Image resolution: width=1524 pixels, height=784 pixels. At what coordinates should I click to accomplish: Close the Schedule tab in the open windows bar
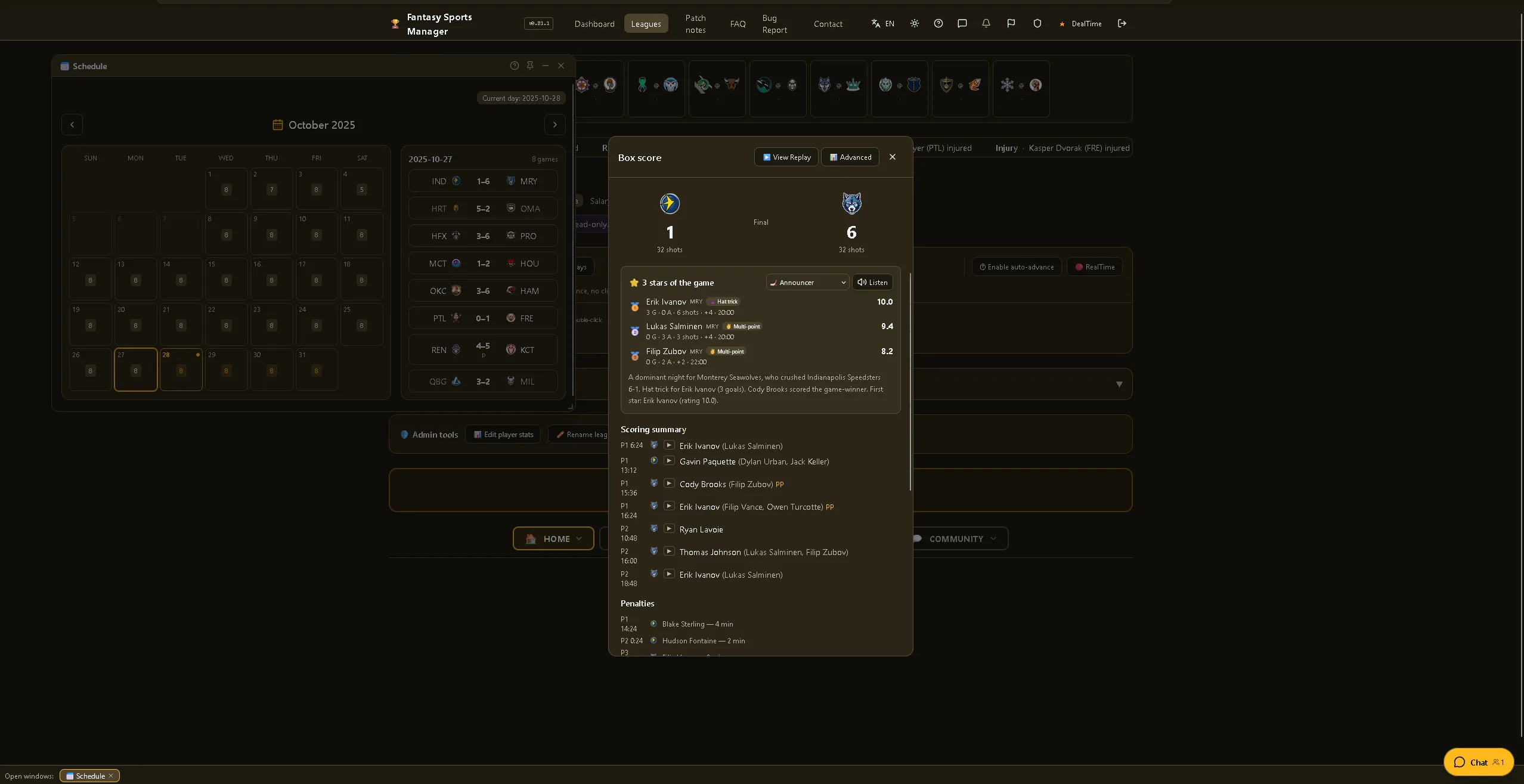click(111, 776)
